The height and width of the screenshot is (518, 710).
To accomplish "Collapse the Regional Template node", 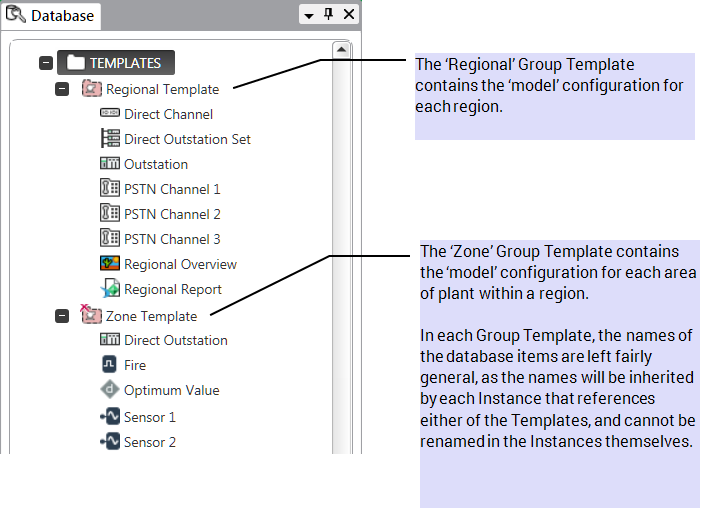I will coord(62,89).
